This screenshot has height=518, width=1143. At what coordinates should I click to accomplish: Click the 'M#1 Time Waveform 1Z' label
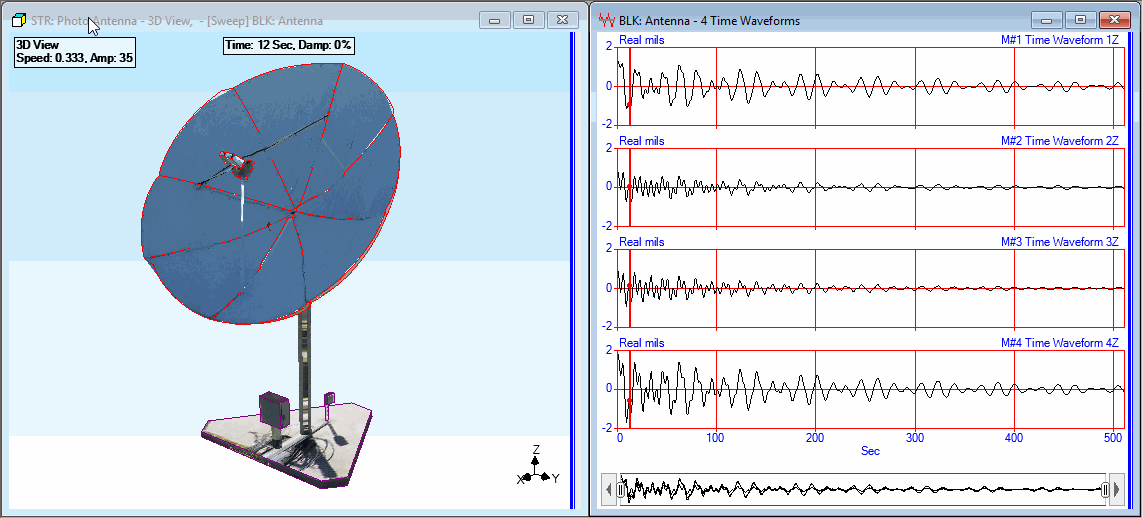(x=1059, y=41)
